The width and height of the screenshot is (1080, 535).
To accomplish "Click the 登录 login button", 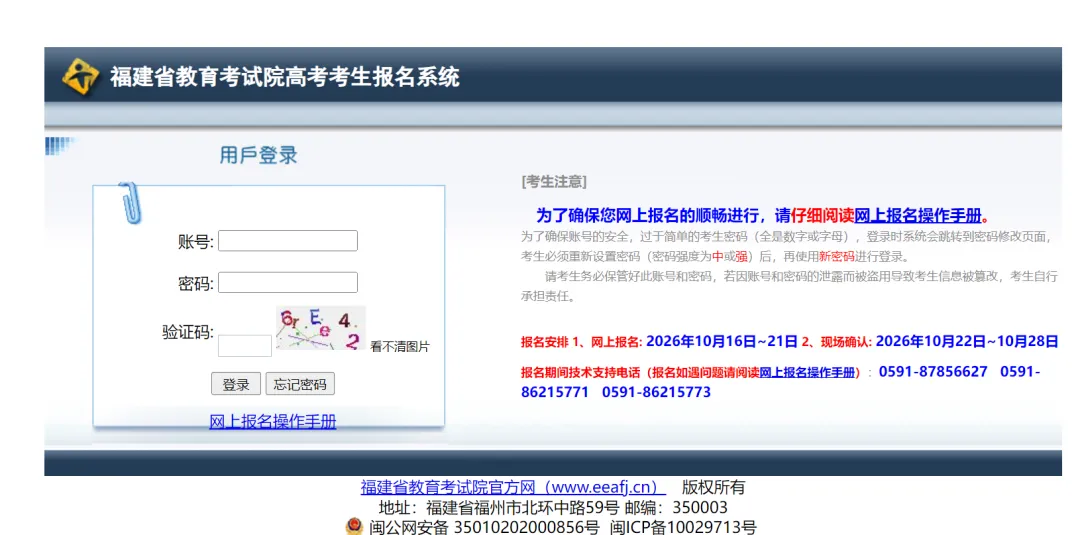I will pyautogui.click(x=236, y=384).
